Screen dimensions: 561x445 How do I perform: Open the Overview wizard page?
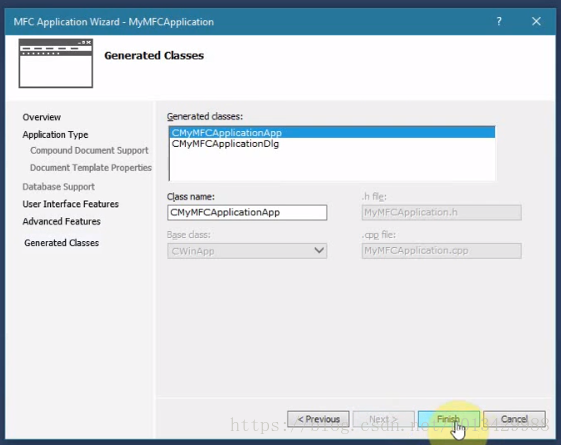(x=42, y=117)
